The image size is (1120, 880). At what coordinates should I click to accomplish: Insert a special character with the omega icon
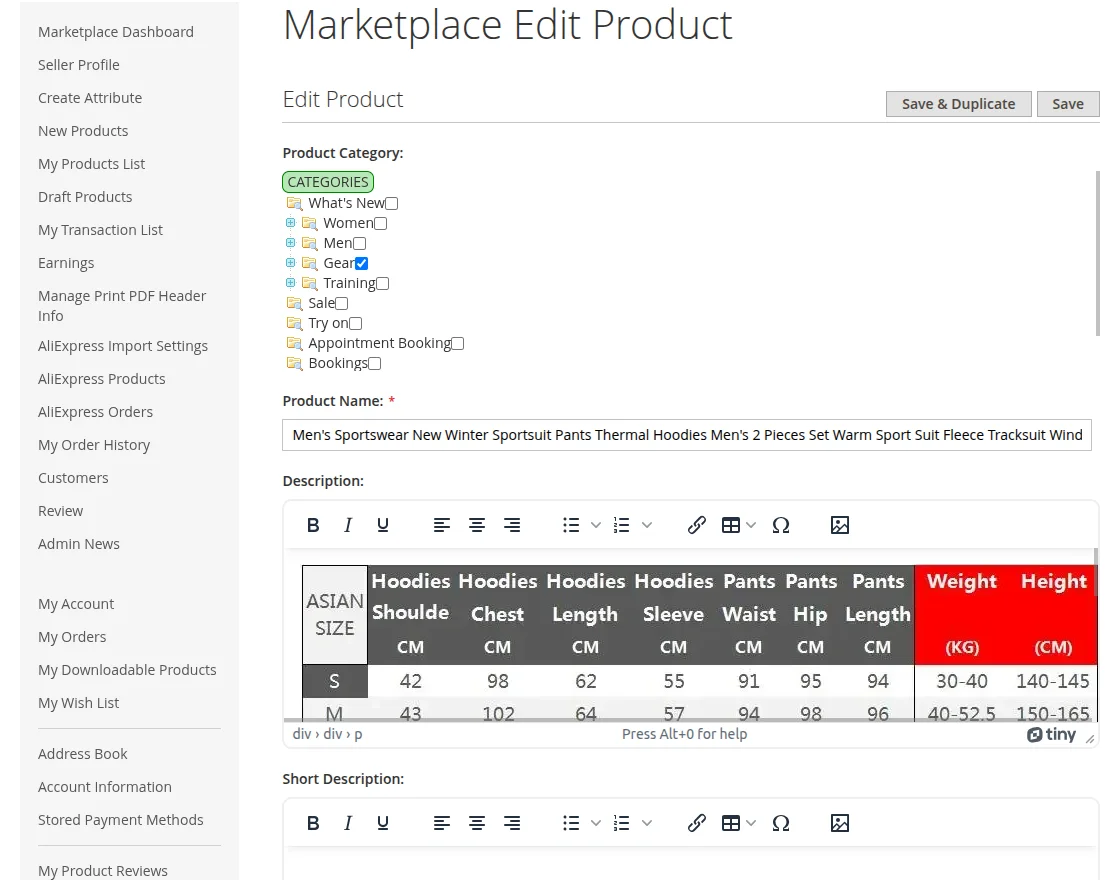click(781, 524)
